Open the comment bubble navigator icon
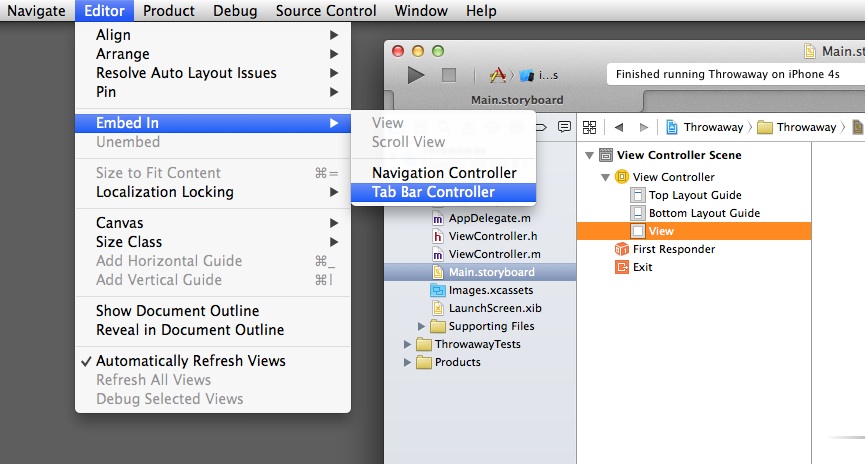 (x=564, y=127)
